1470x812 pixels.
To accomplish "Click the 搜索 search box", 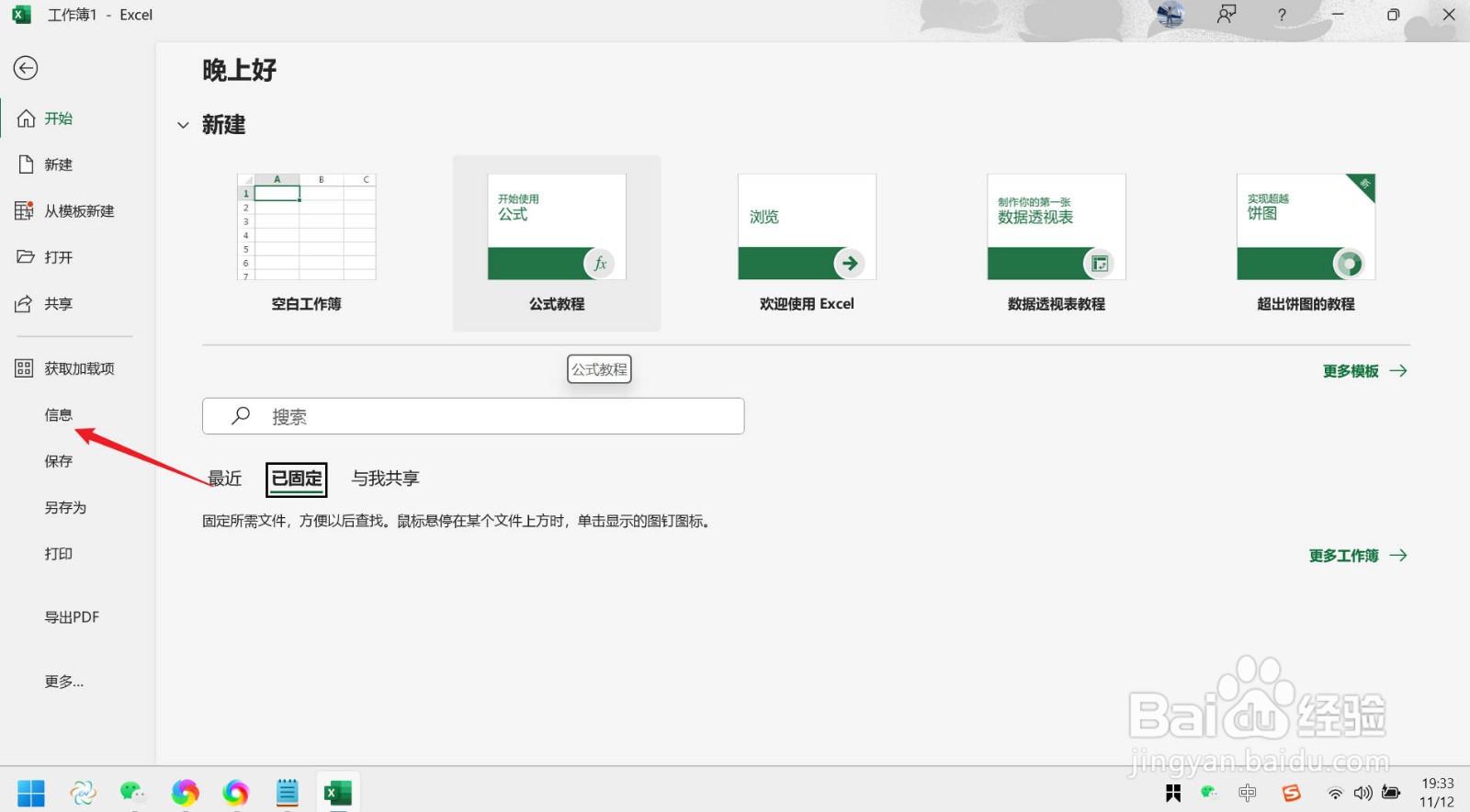I will click(x=473, y=416).
